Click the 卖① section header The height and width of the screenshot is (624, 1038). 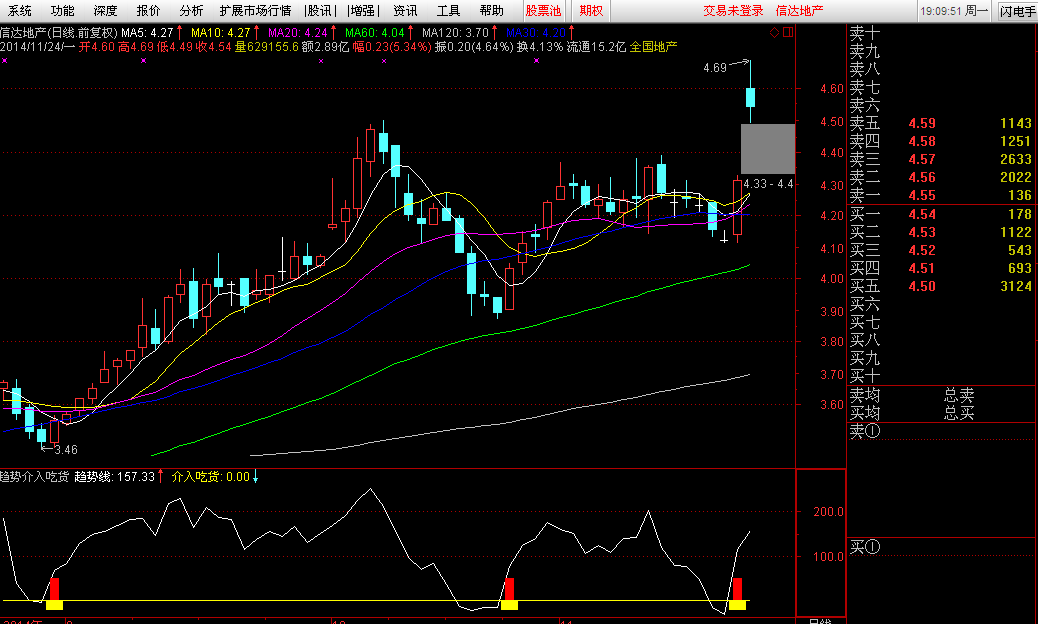(865, 431)
